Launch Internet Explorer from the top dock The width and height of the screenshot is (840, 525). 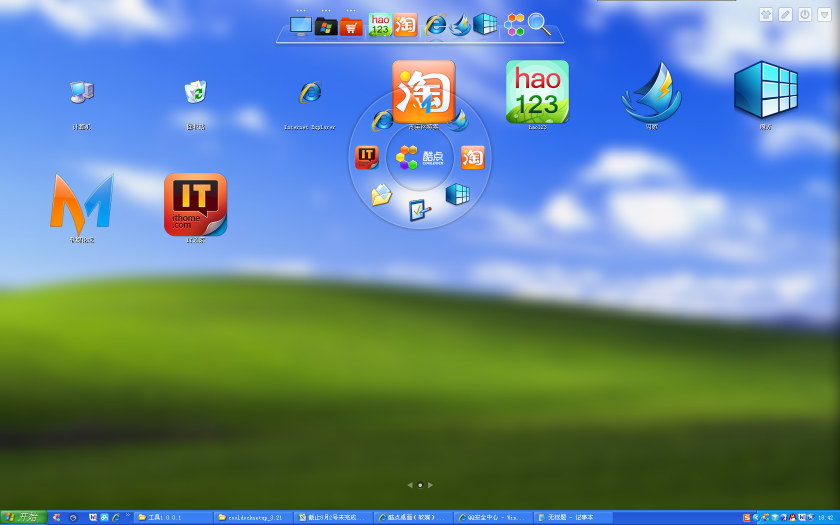click(436, 25)
